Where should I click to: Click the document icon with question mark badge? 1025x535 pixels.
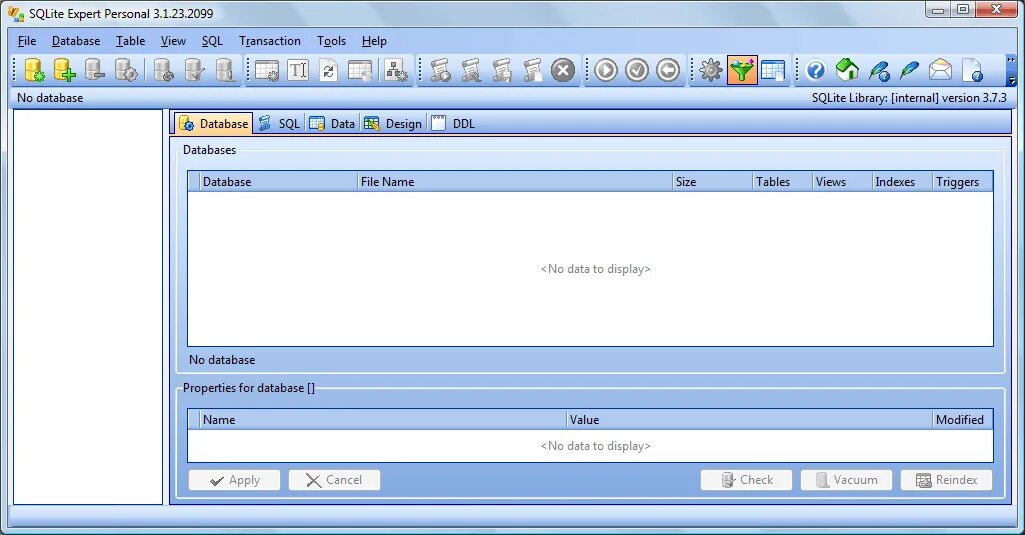tap(972, 70)
